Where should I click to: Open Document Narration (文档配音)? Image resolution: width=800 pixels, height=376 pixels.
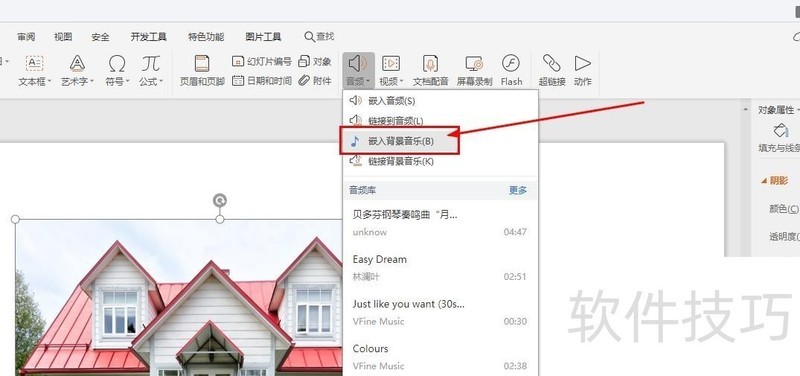[x=431, y=70]
